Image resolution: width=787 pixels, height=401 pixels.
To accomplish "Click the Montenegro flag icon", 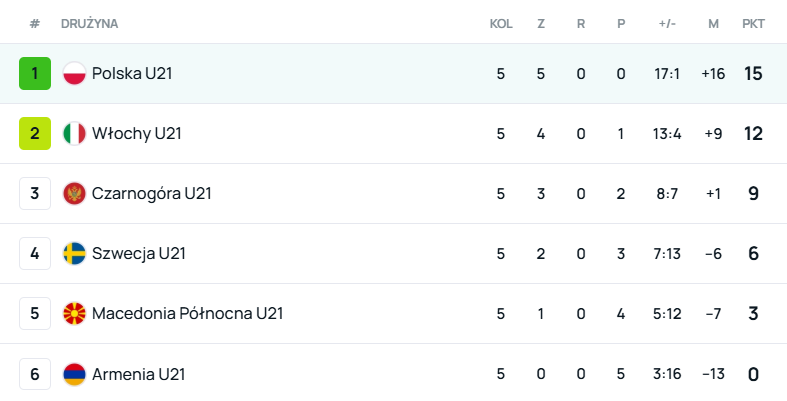I will pyautogui.click(x=74, y=193).
